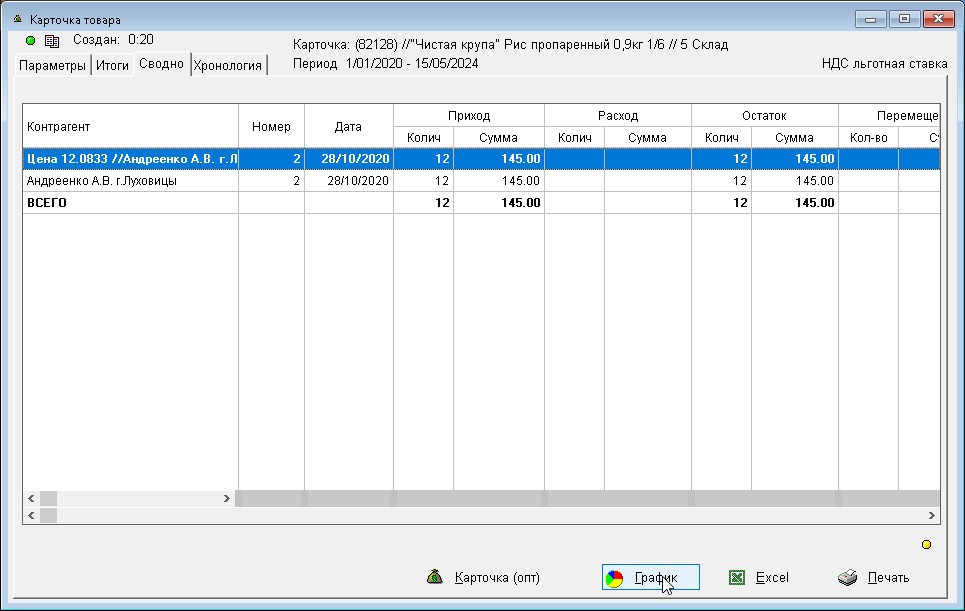
Task: Go to the Хронология tab
Action: (228, 66)
